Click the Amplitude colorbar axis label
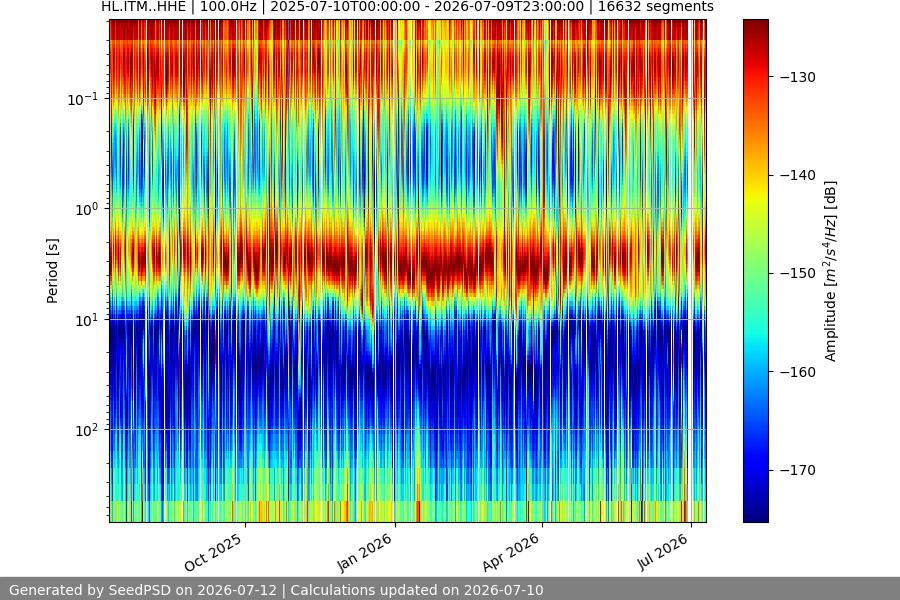The height and width of the screenshot is (600, 900). 831,271
